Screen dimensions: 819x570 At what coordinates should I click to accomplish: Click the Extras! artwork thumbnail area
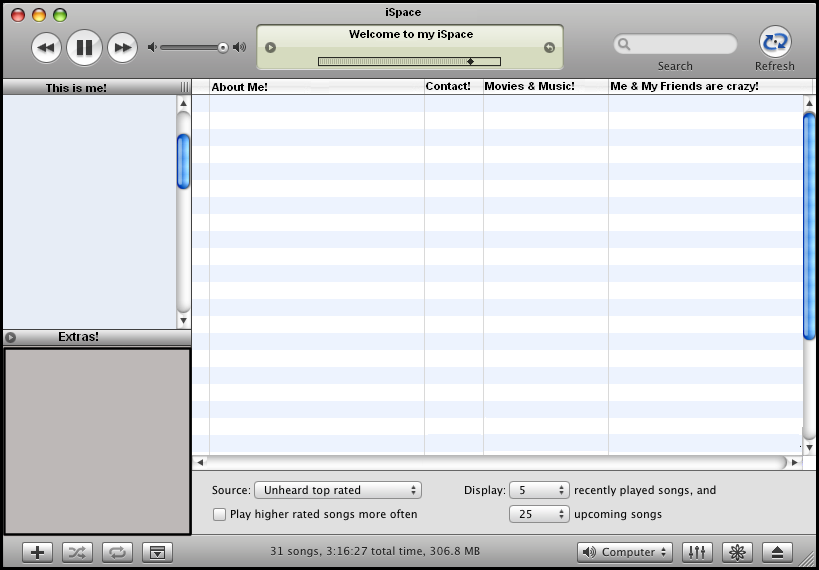[x=97, y=441]
